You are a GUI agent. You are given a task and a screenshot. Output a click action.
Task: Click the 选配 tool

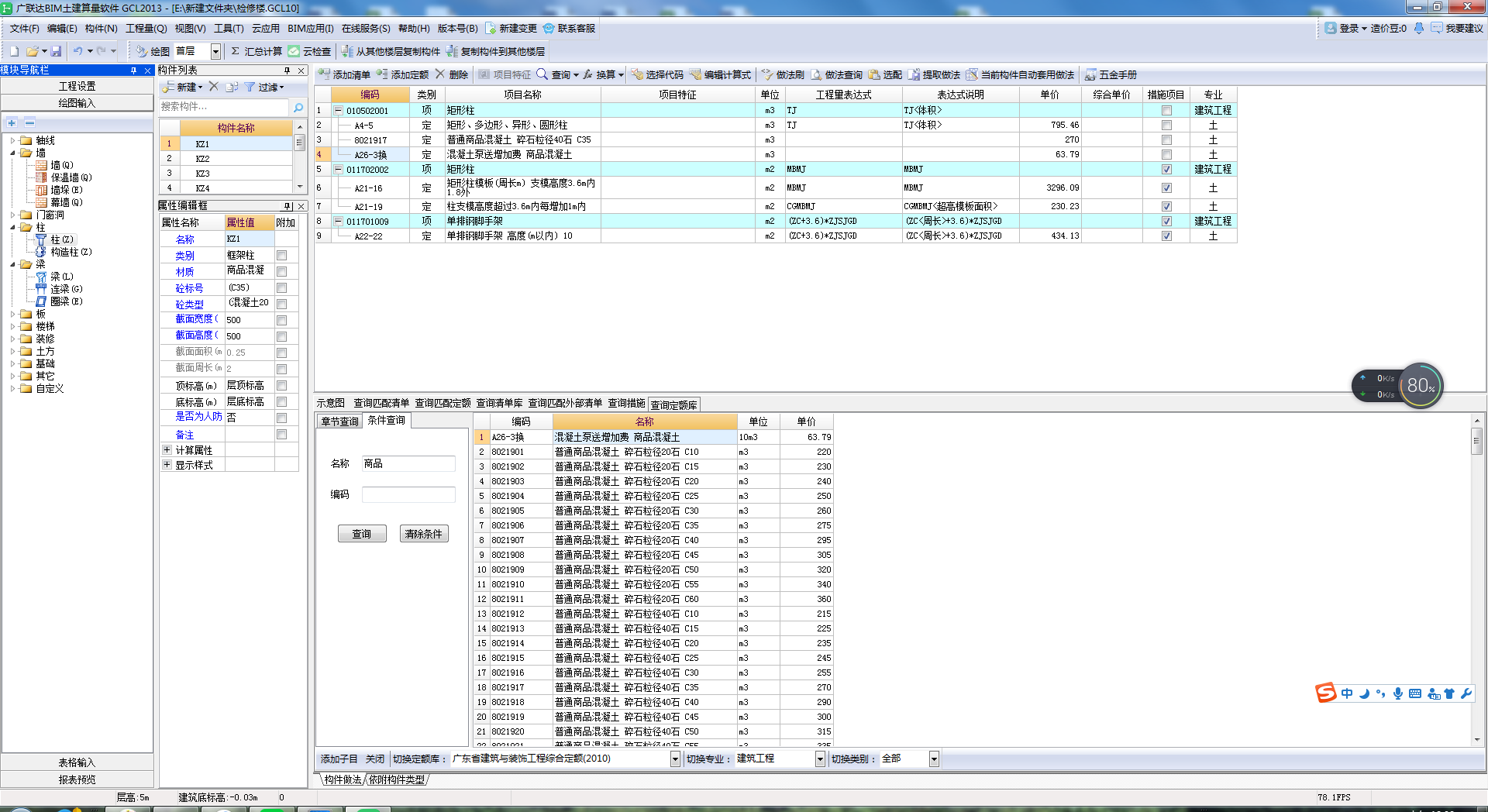[886, 74]
